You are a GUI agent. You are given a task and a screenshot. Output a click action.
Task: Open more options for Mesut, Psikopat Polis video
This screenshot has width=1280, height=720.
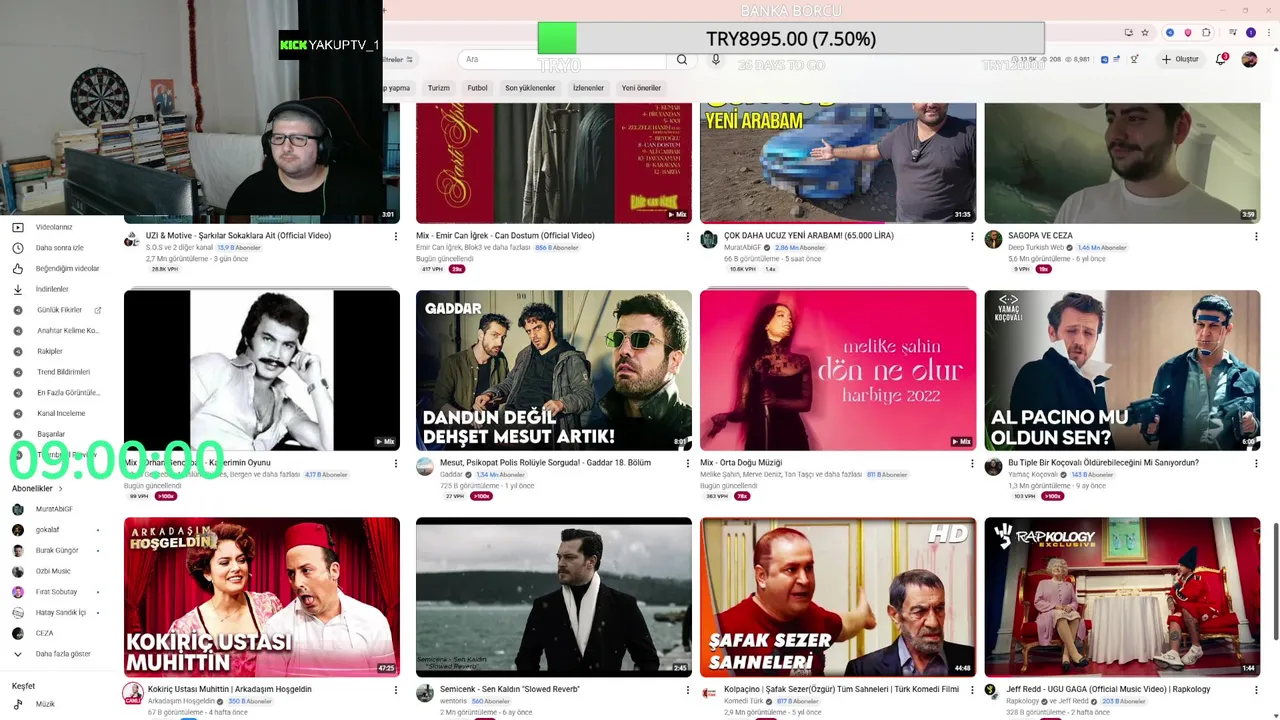[687, 464]
